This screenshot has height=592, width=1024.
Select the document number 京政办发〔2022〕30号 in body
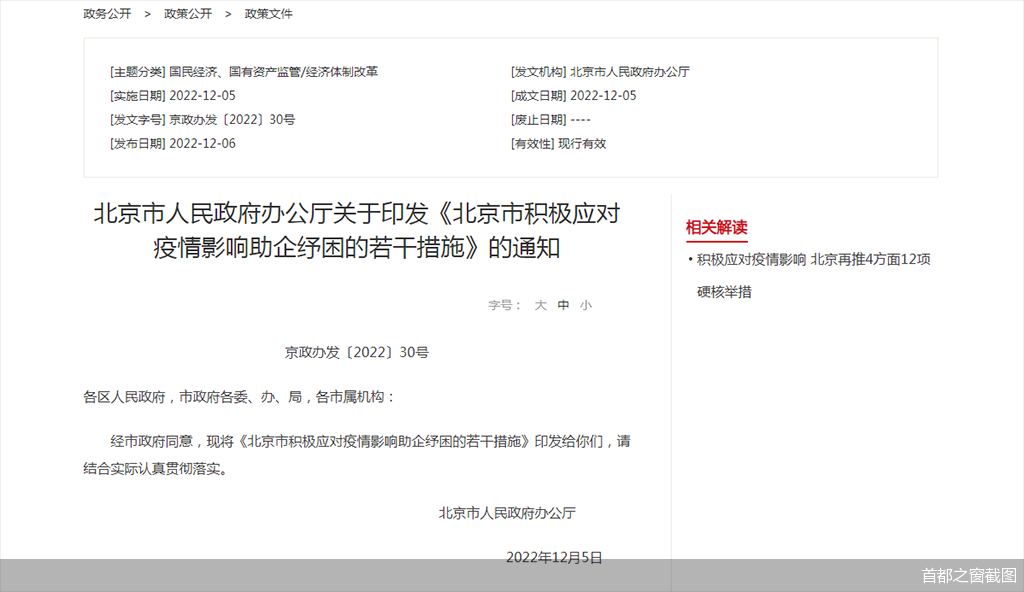coord(357,351)
